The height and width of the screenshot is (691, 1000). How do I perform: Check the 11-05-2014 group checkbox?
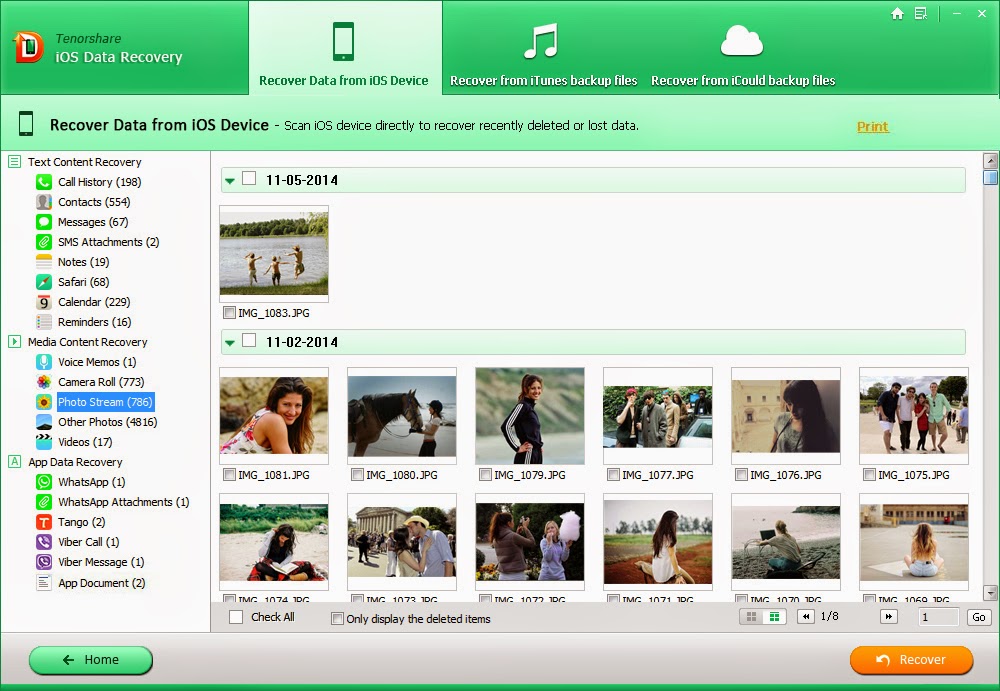click(249, 179)
